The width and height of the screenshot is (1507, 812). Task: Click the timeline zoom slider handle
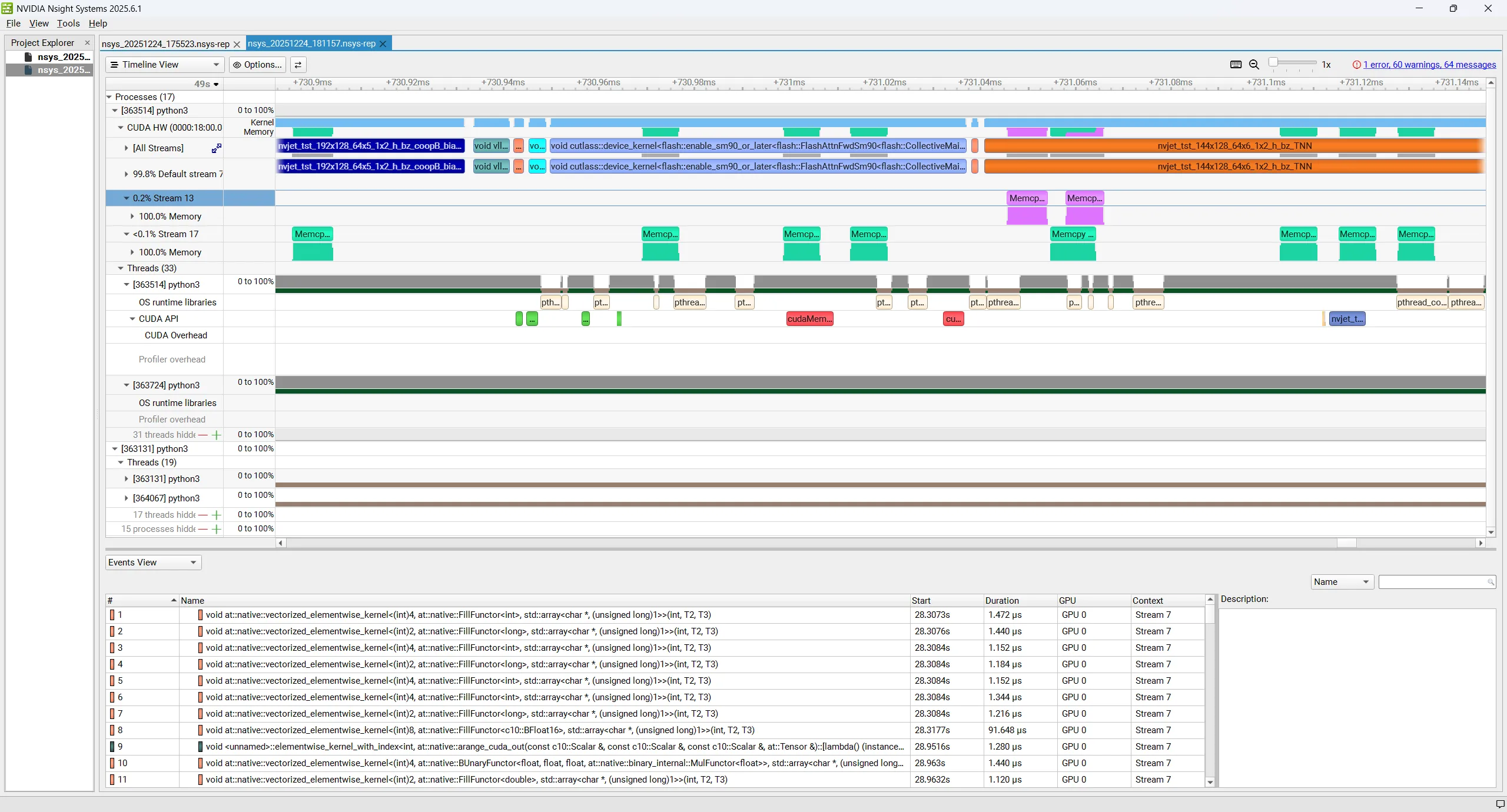1273,62
